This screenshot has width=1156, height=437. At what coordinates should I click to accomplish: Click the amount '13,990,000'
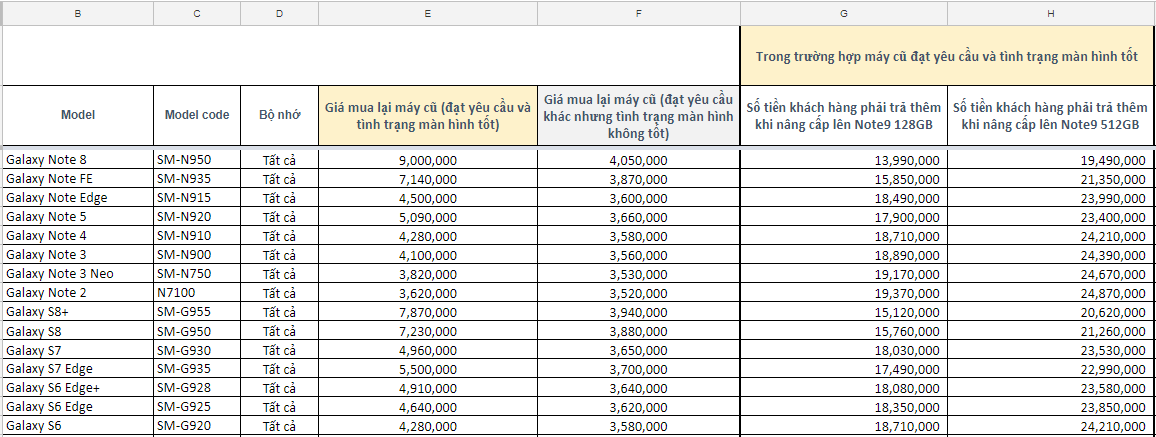pyautogui.click(x=843, y=159)
